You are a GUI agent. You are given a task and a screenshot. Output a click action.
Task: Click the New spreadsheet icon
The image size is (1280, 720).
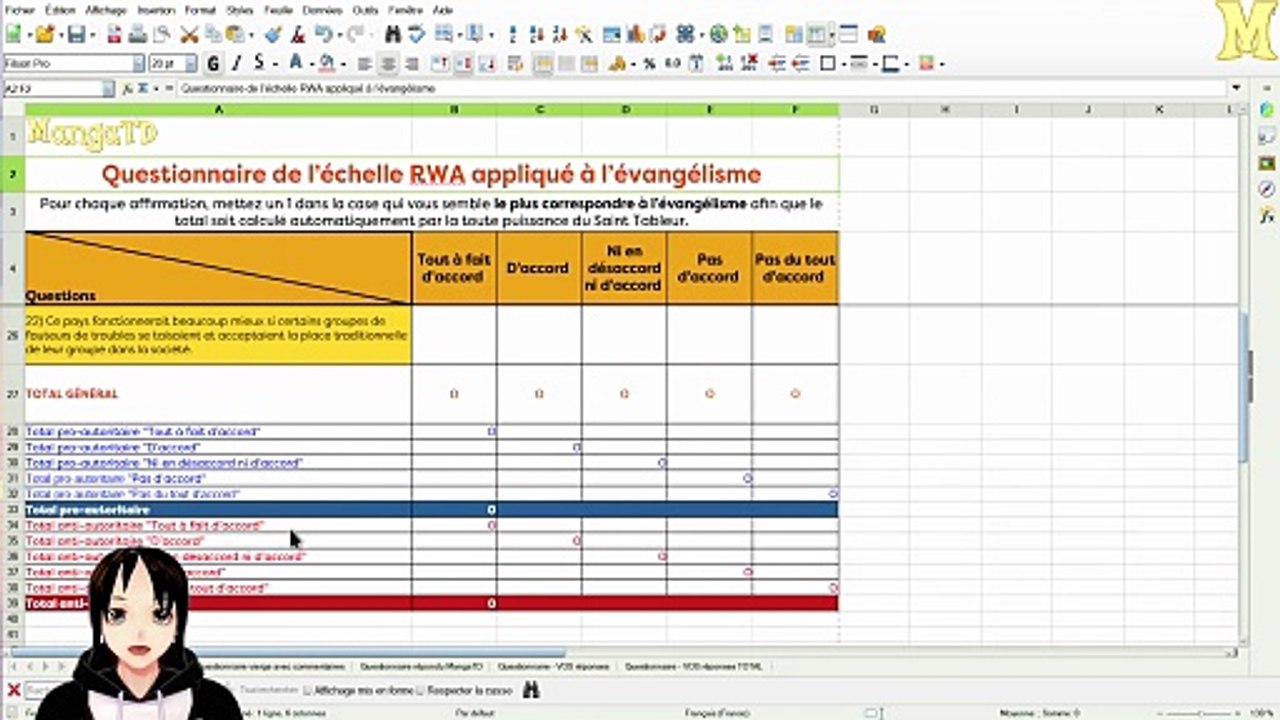[x=14, y=34]
